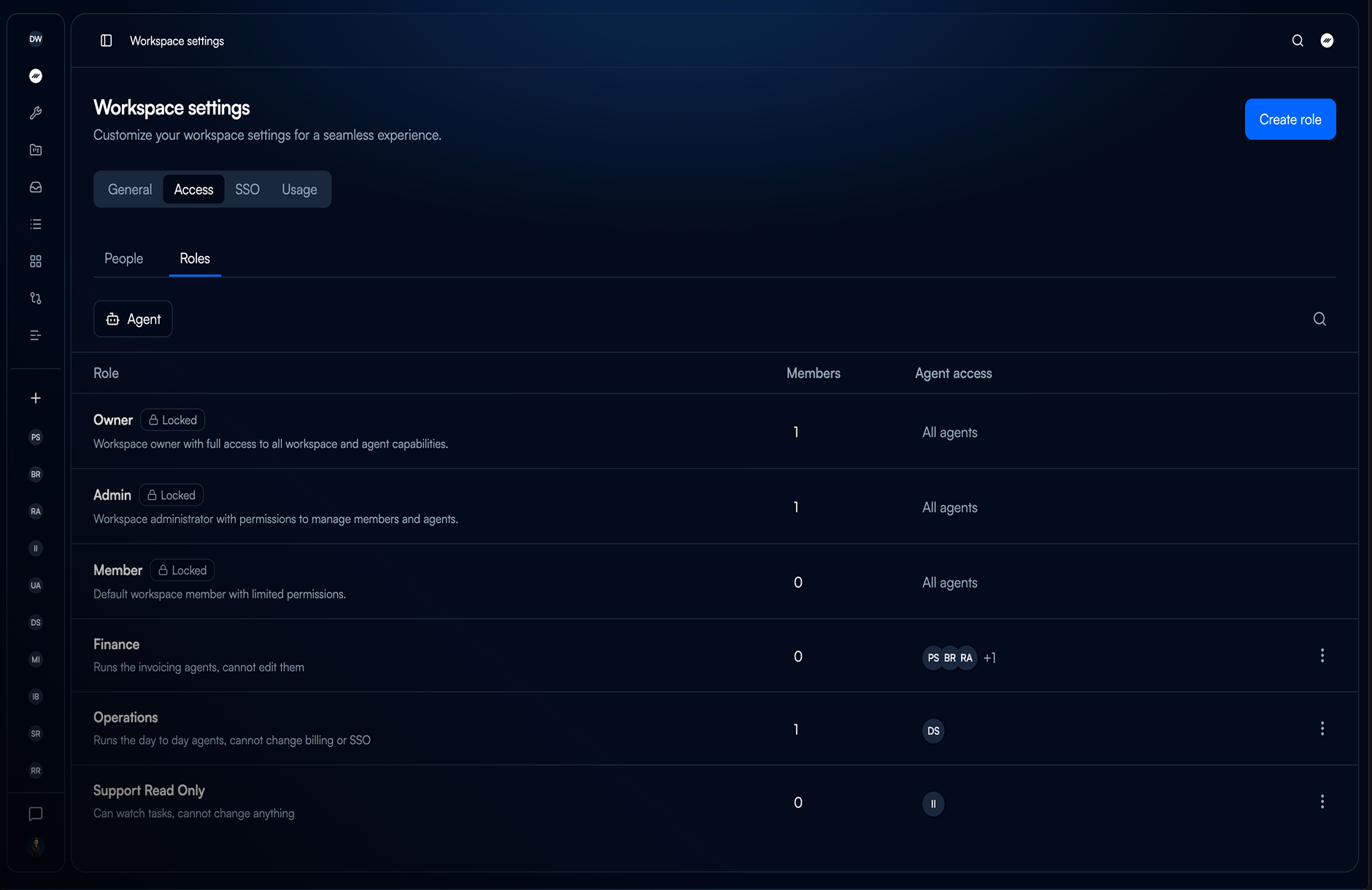Open the DS agent in the sidebar

click(x=36, y=622)
